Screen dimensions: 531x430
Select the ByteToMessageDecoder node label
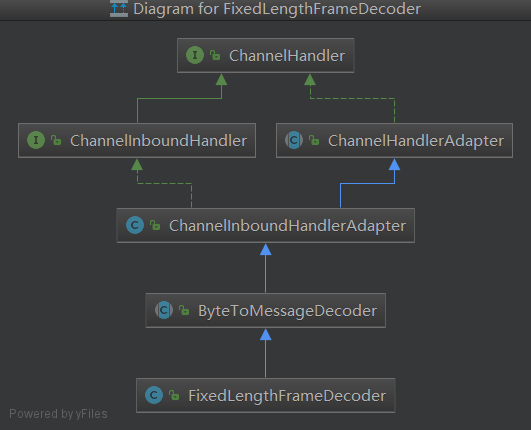[x=287, y=311]
